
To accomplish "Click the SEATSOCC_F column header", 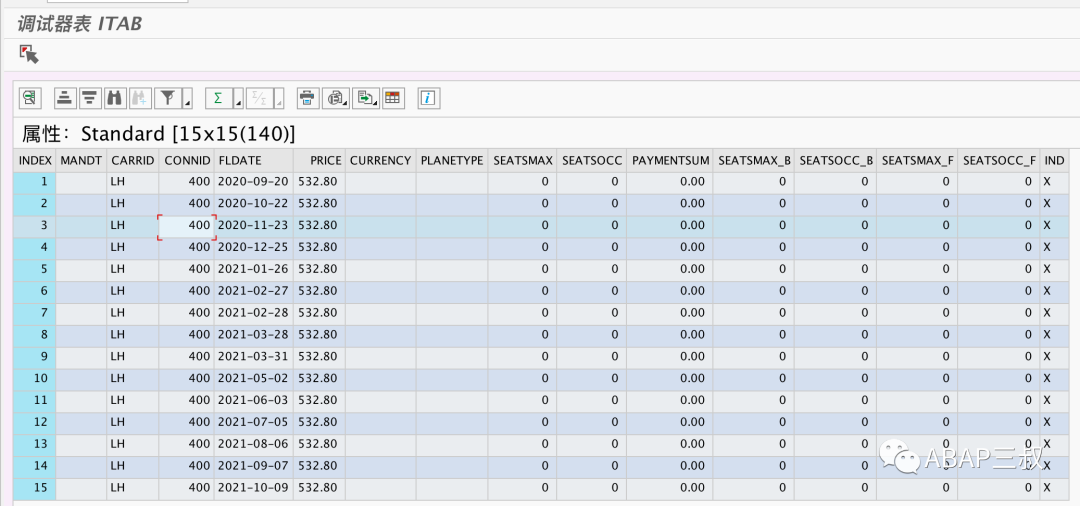I will (999, 160).
